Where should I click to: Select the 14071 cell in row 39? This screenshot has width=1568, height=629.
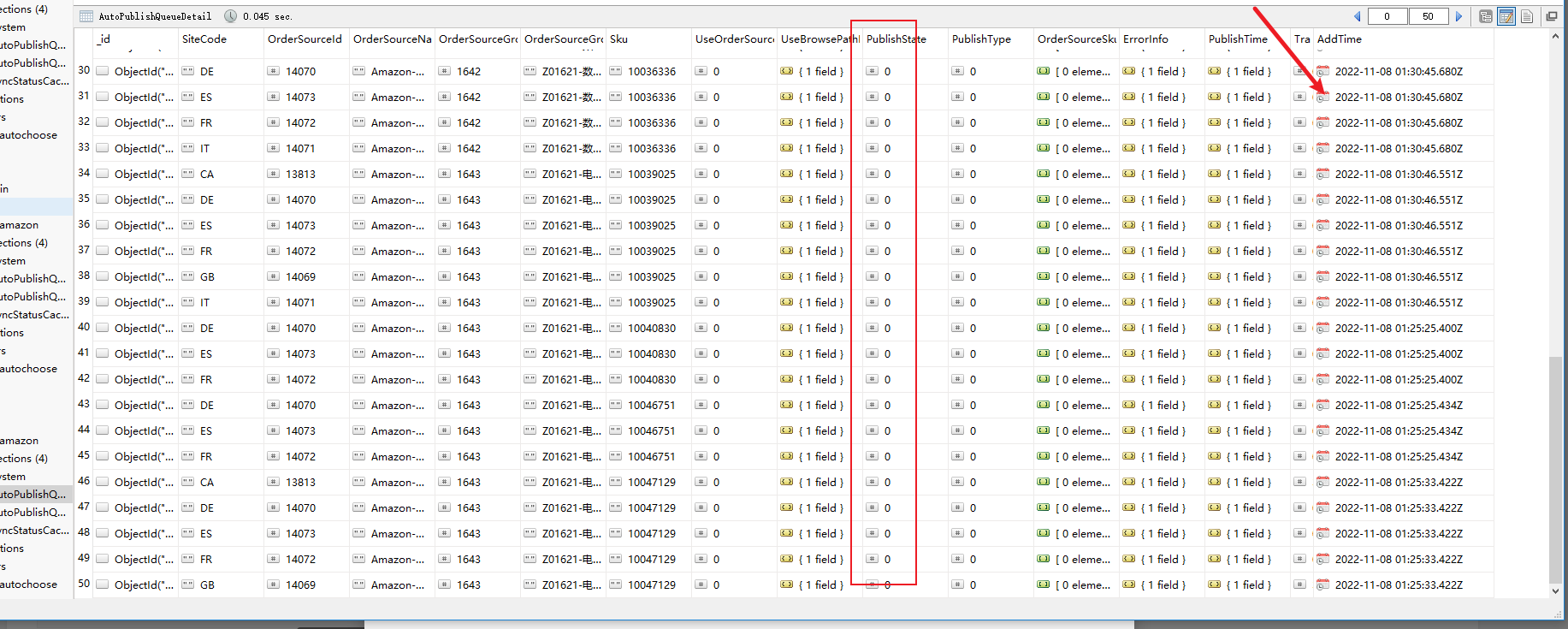pyautogui.click(x=306, y=302)
